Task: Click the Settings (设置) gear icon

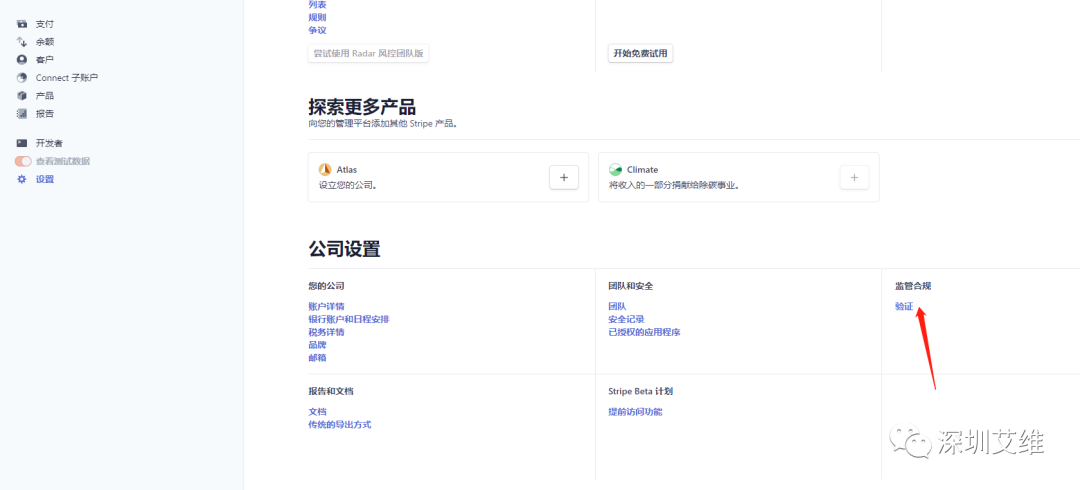Action: pos(22,179)
